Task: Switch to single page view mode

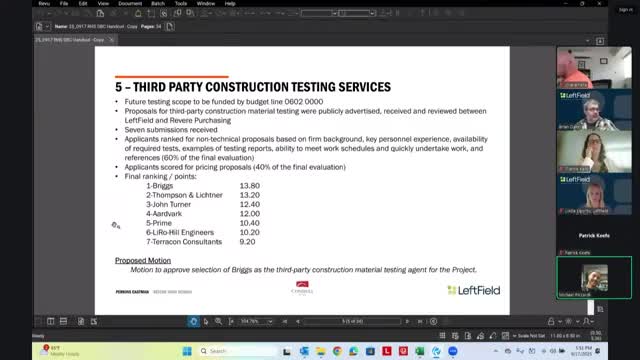Action: point(81,322)
